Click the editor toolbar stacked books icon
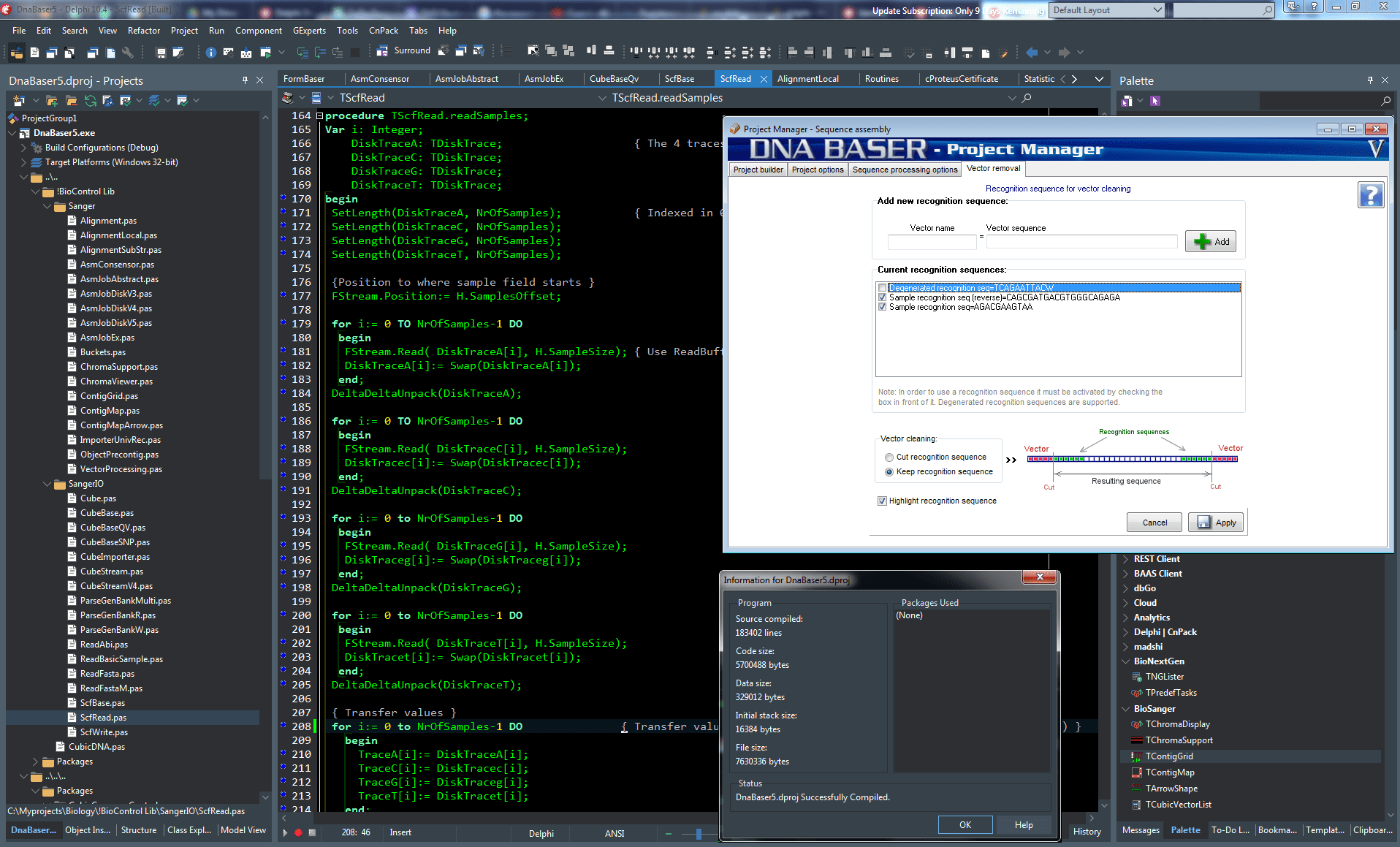Image resolution: width=1400 pixels, height=847 pixels. point(287,98)
